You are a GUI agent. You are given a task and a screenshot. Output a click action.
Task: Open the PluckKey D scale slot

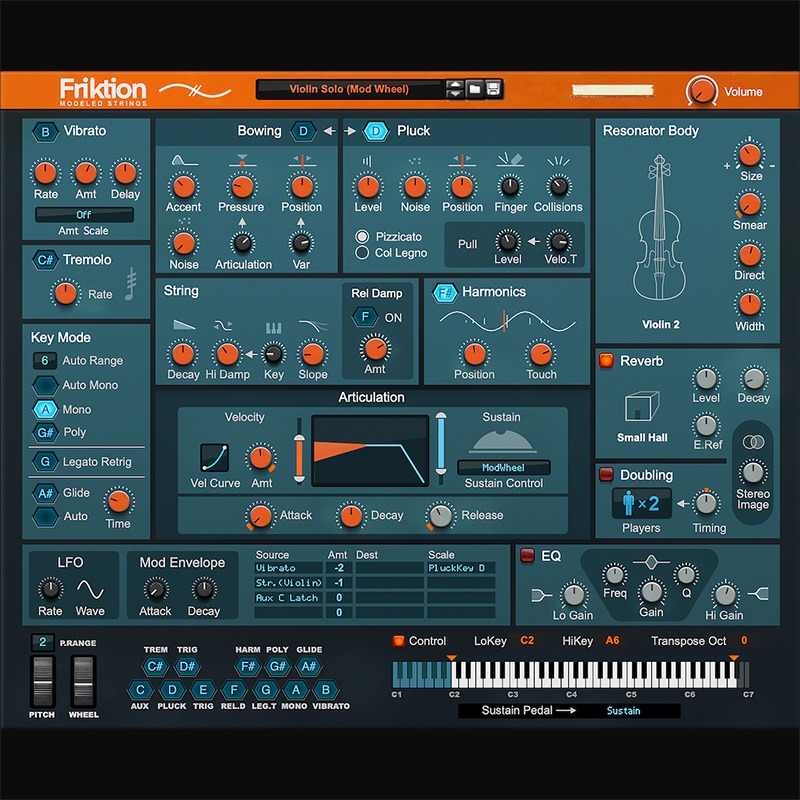point(461,568)
